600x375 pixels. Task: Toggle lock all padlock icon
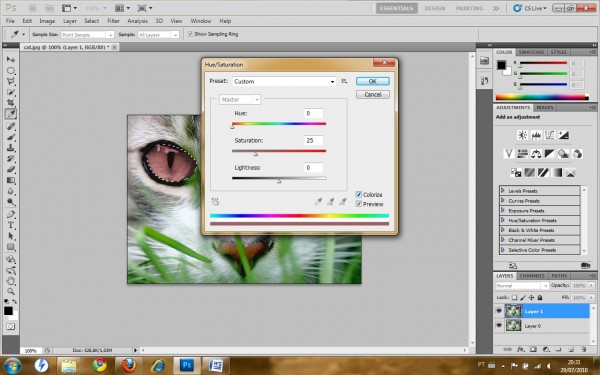coord(540,297)
